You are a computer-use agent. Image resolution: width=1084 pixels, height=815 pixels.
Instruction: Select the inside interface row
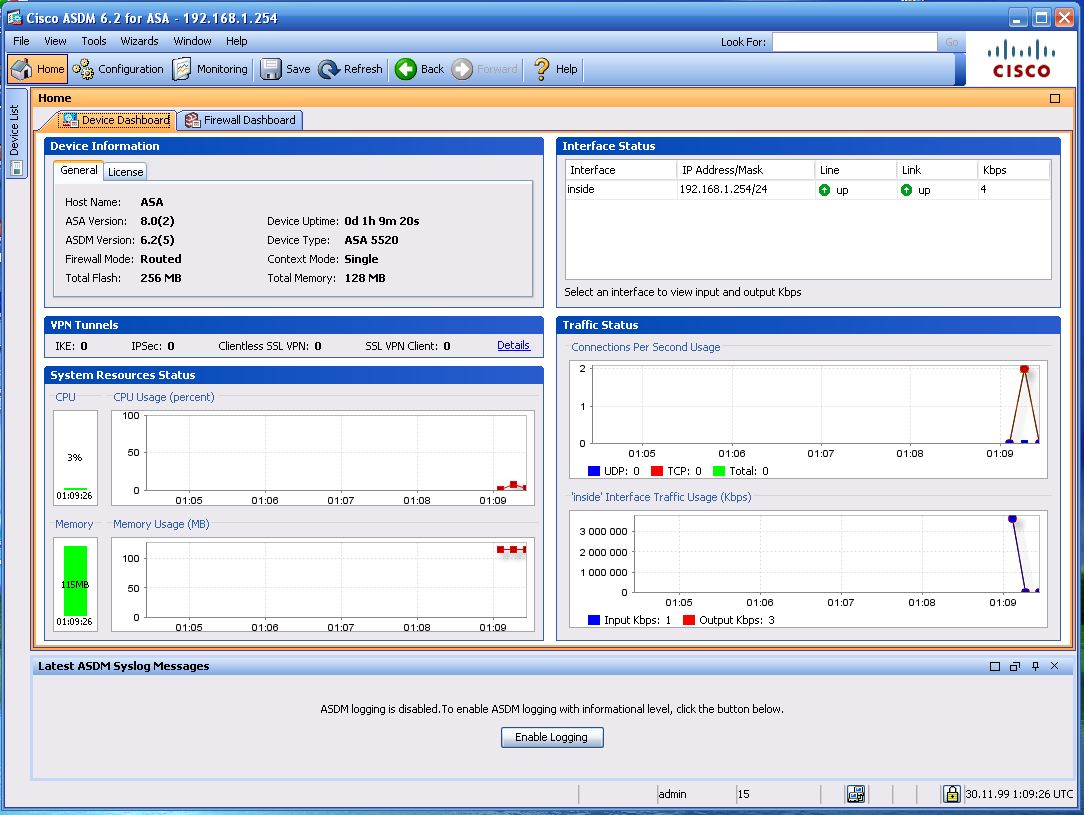click(807, 189)
